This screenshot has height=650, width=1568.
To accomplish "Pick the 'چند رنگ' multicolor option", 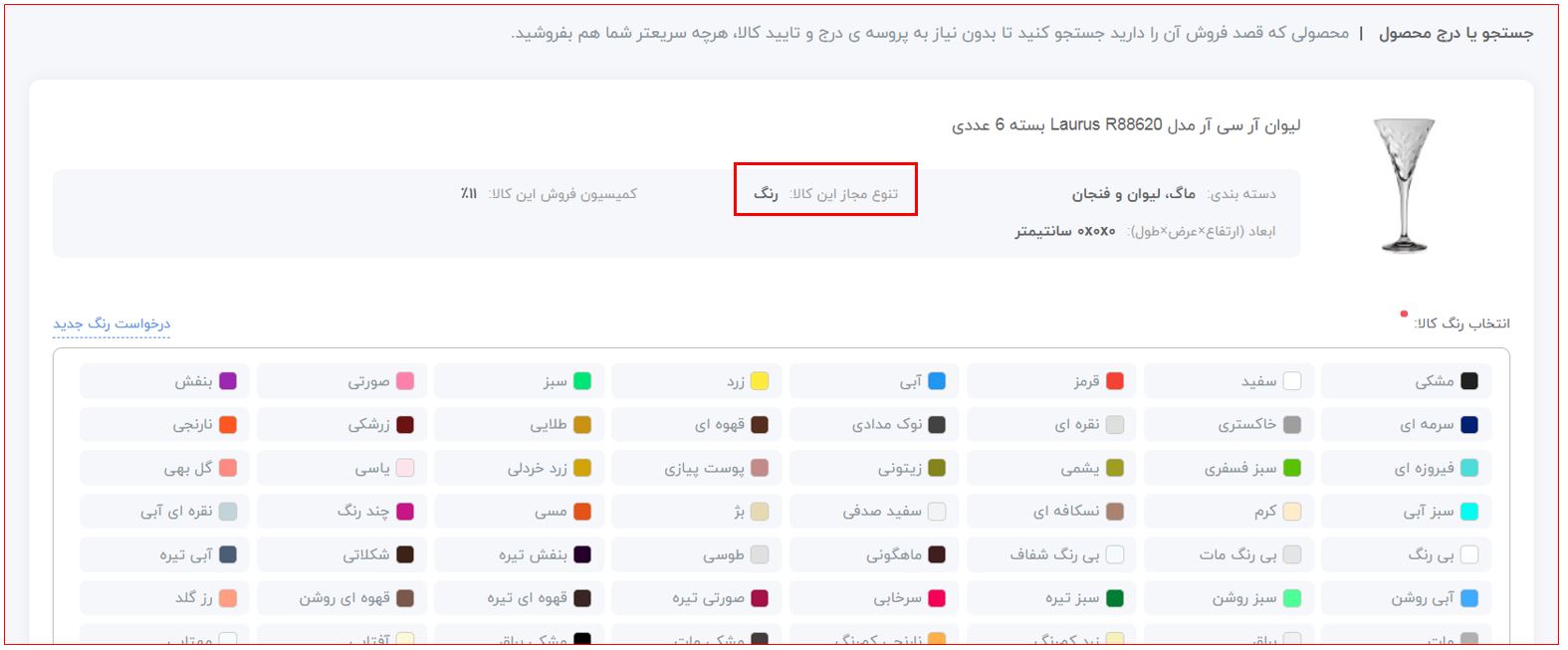I will [341, 512].
